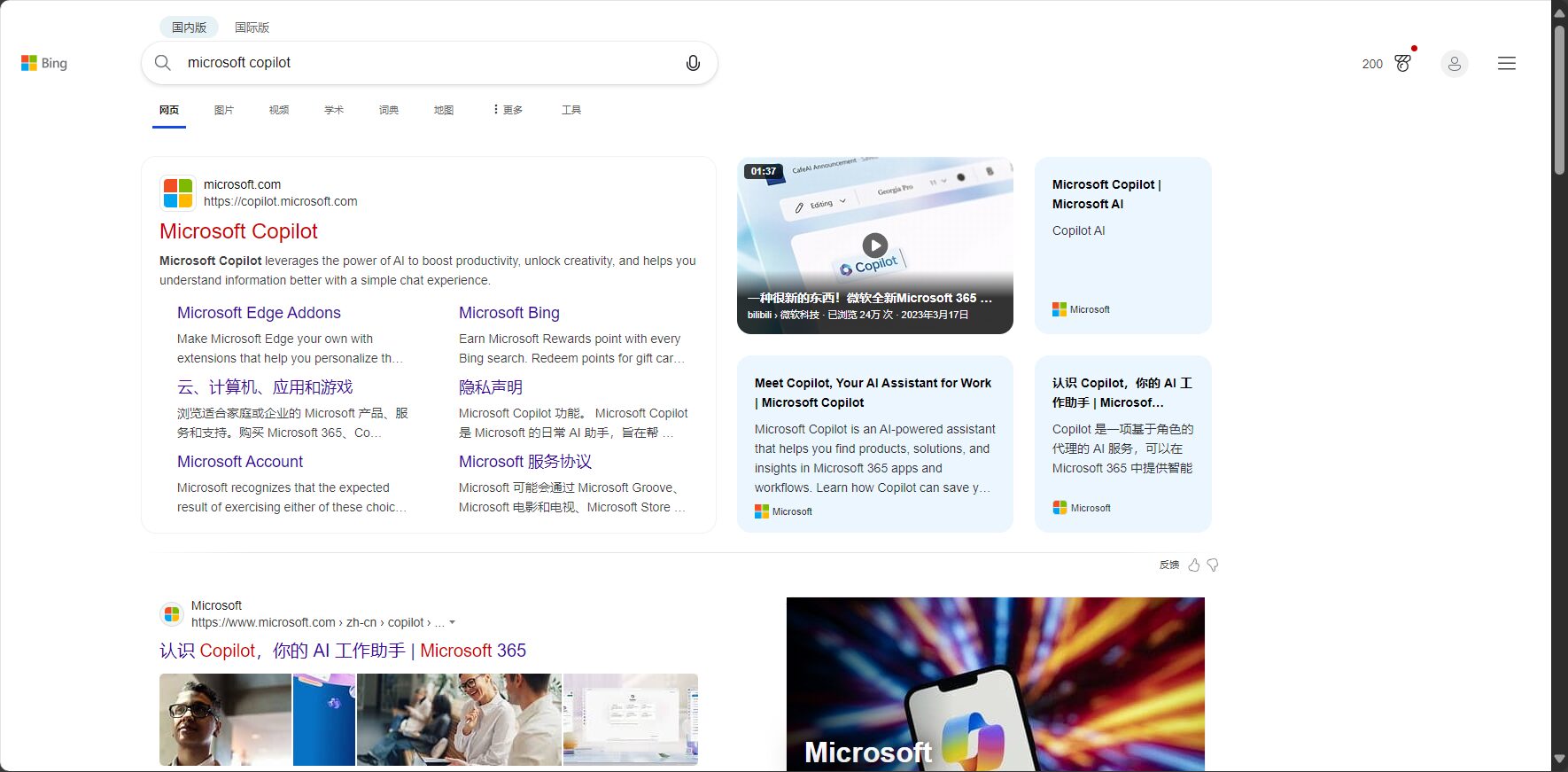
Task: Open the 云、计算机、应用和游戏 sublink
Action: [265, 387]
